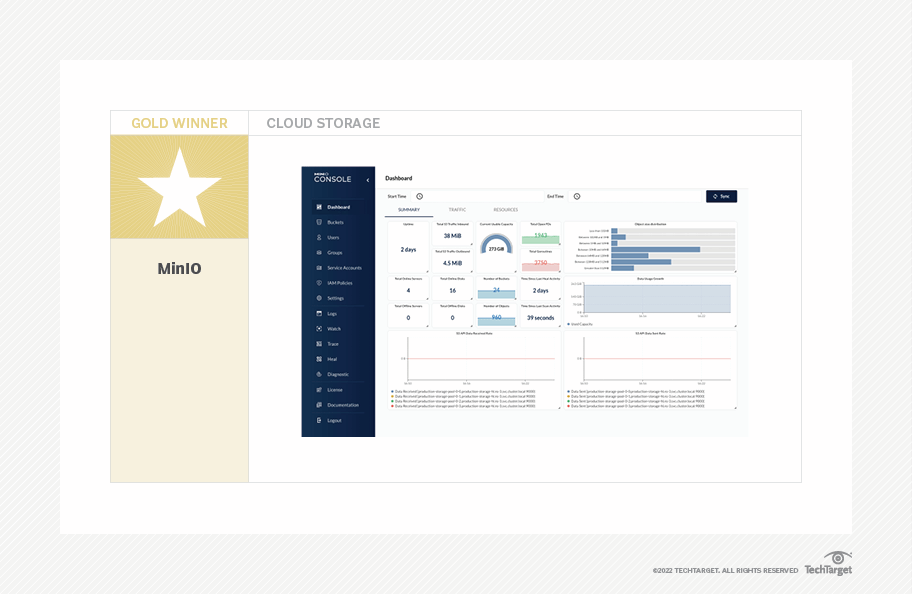Switch to the Resources tab

[x=506, y=209]
